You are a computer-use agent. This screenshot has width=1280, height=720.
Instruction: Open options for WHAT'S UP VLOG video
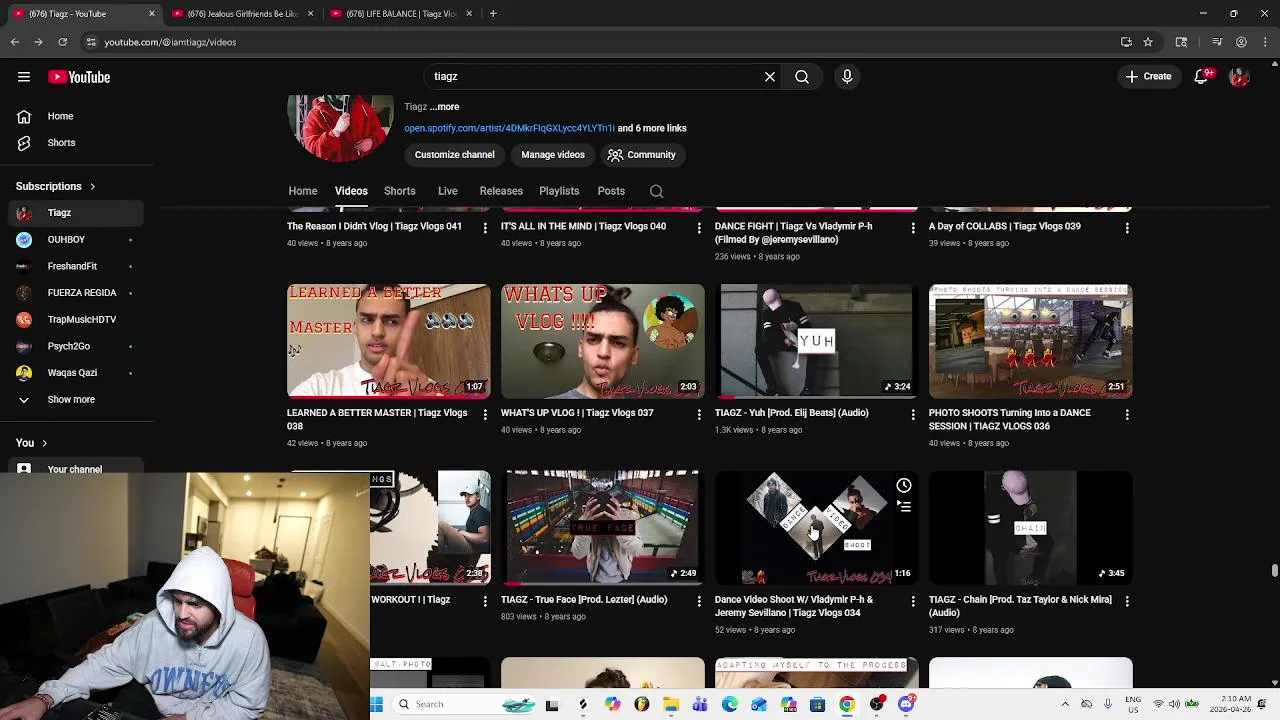pos(699,414)
